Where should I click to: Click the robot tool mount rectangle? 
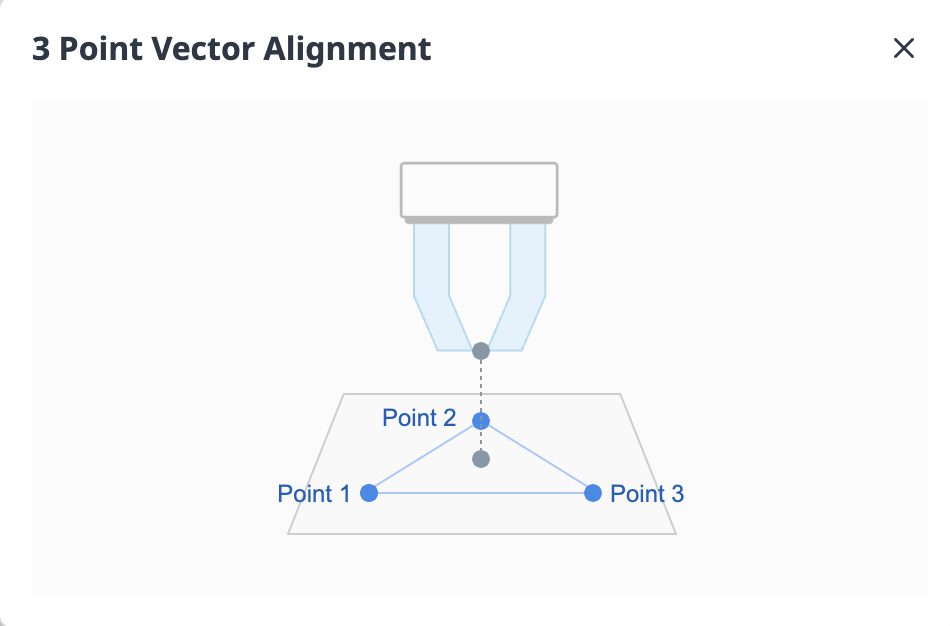(x=479, y=189)
